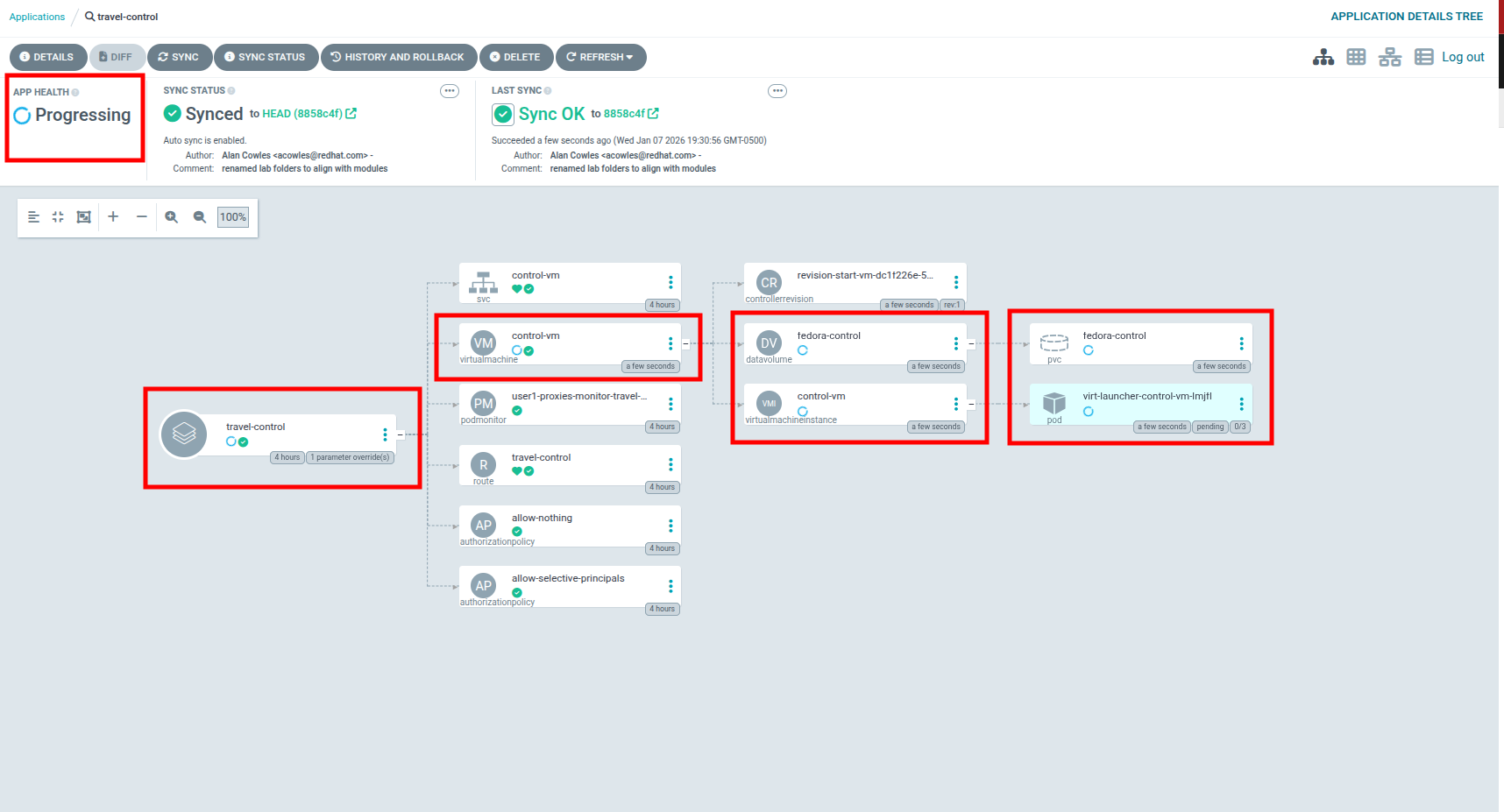Switch to the pods grid view icon
The height and width of the screenshot is (812, 1504).
(1356, 57)
